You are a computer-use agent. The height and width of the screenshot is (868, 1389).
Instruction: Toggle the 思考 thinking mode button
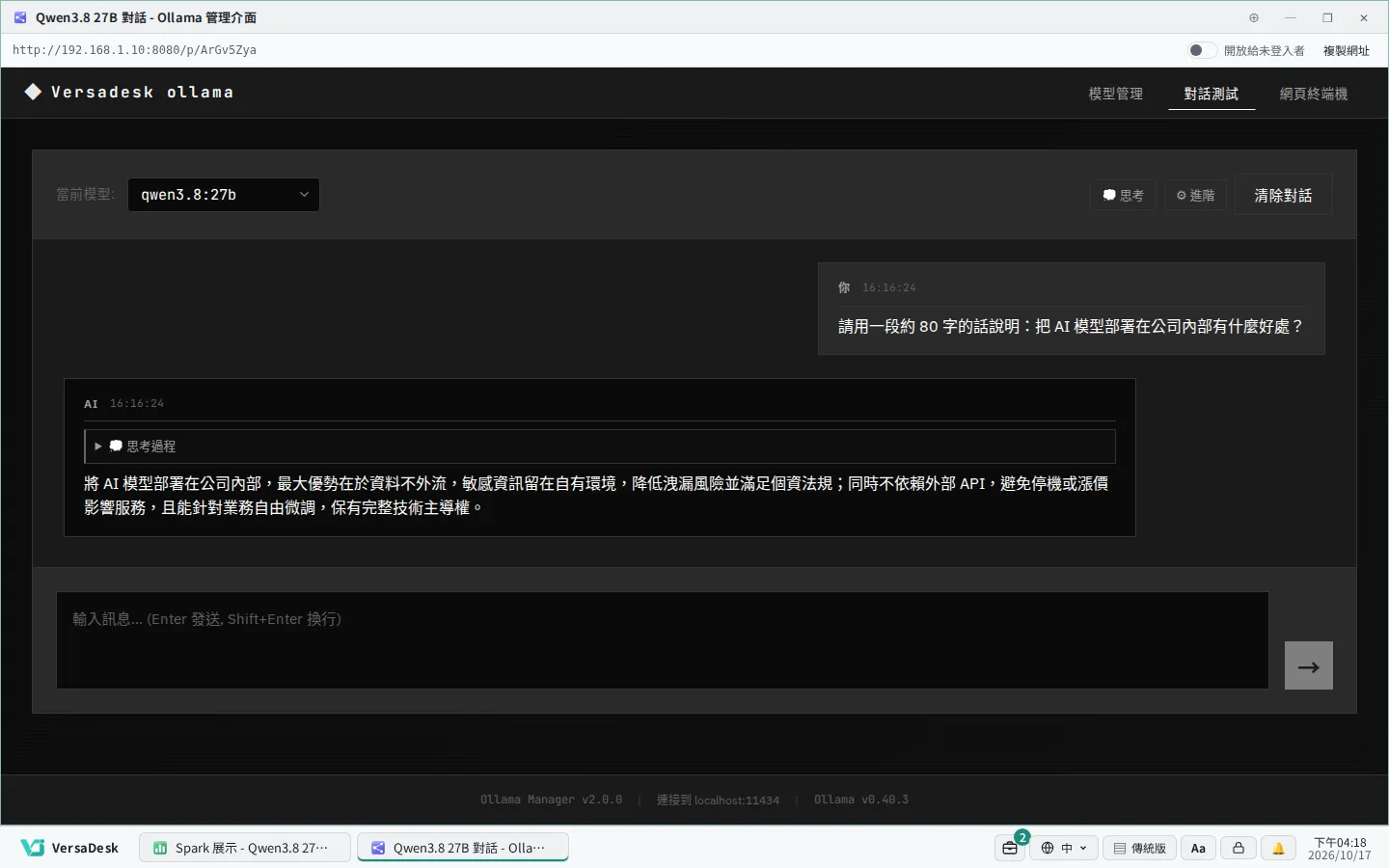pos(1123,195)
